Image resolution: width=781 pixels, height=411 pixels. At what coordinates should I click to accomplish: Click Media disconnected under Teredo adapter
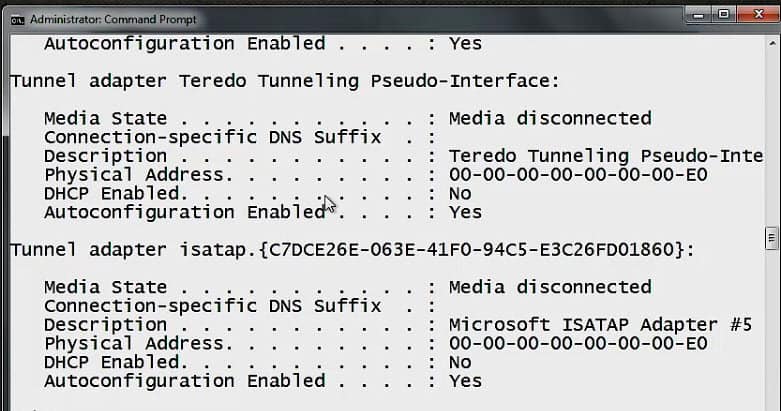[x=550, y=118]
